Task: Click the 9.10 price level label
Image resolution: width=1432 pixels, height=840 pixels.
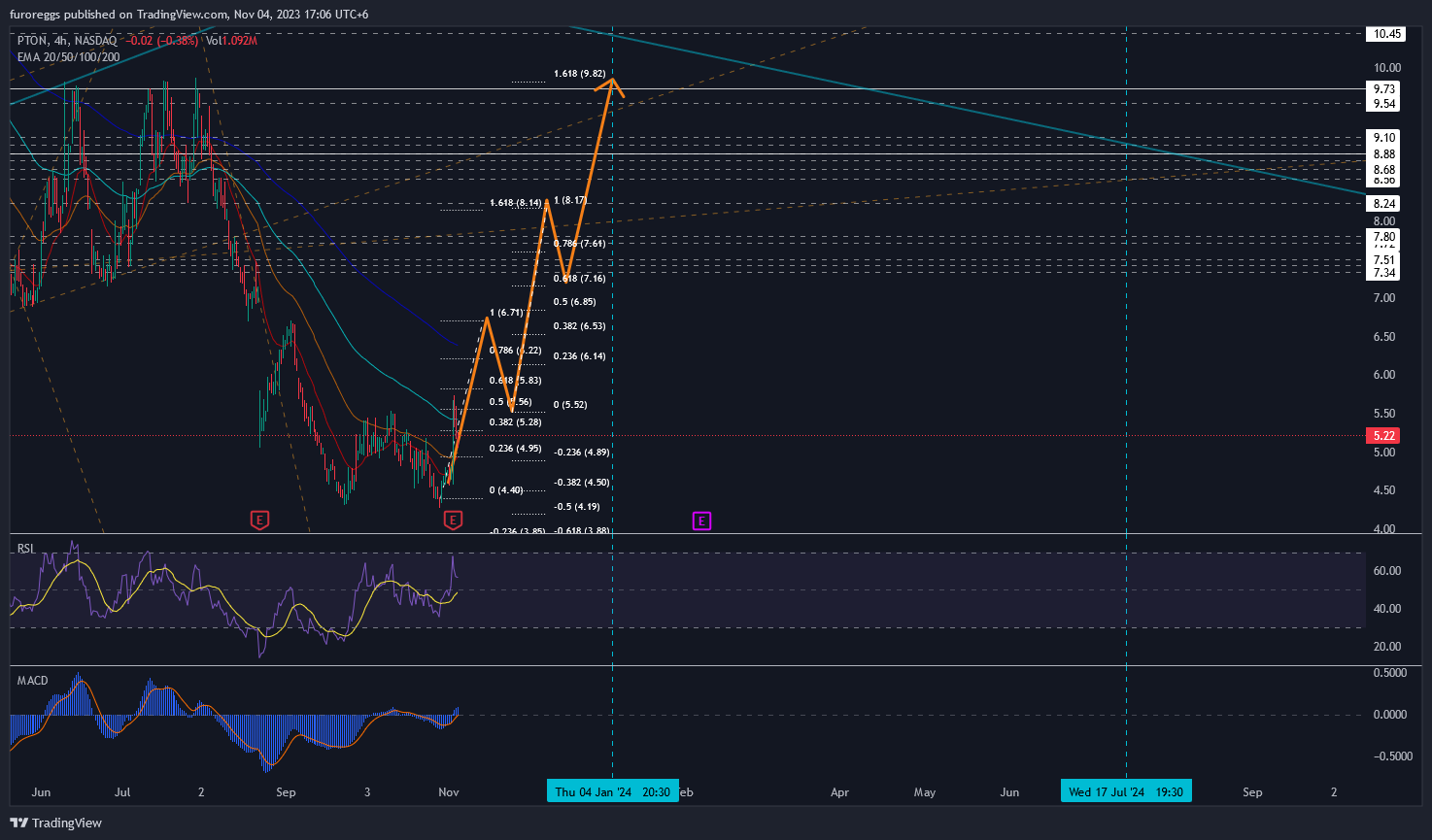Action: [1384, 138]
